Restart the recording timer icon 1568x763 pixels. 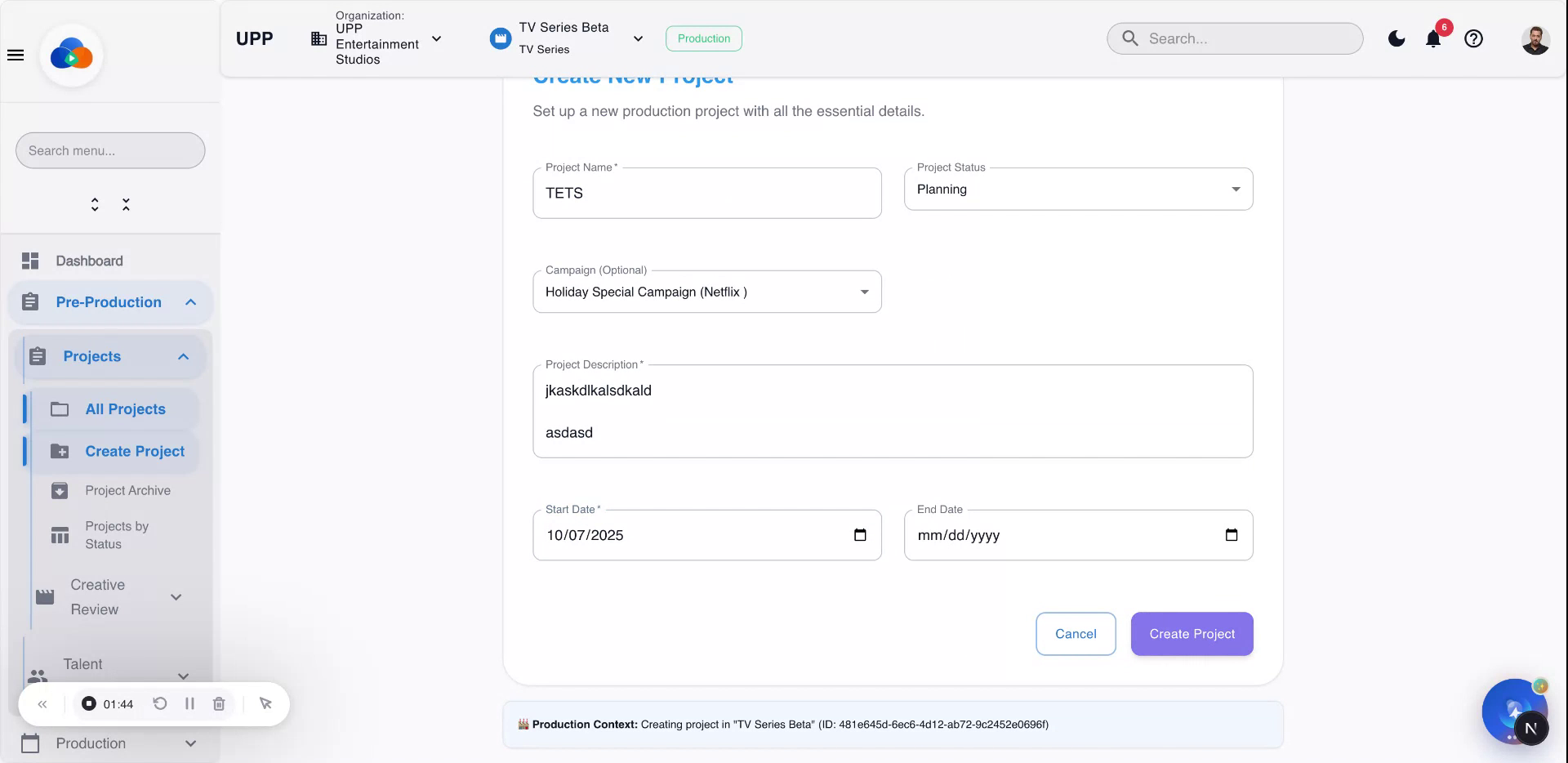tap(160, 703)
